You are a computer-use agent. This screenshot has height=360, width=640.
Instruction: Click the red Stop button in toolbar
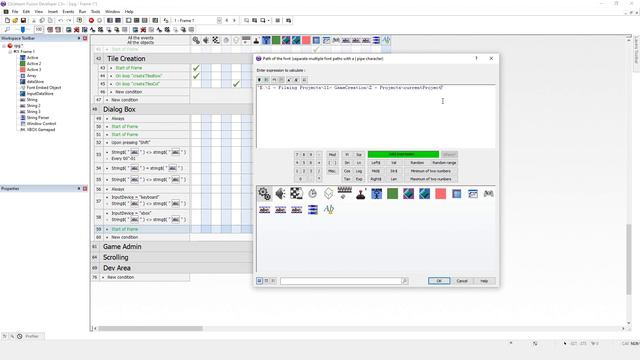pos(91,20)
